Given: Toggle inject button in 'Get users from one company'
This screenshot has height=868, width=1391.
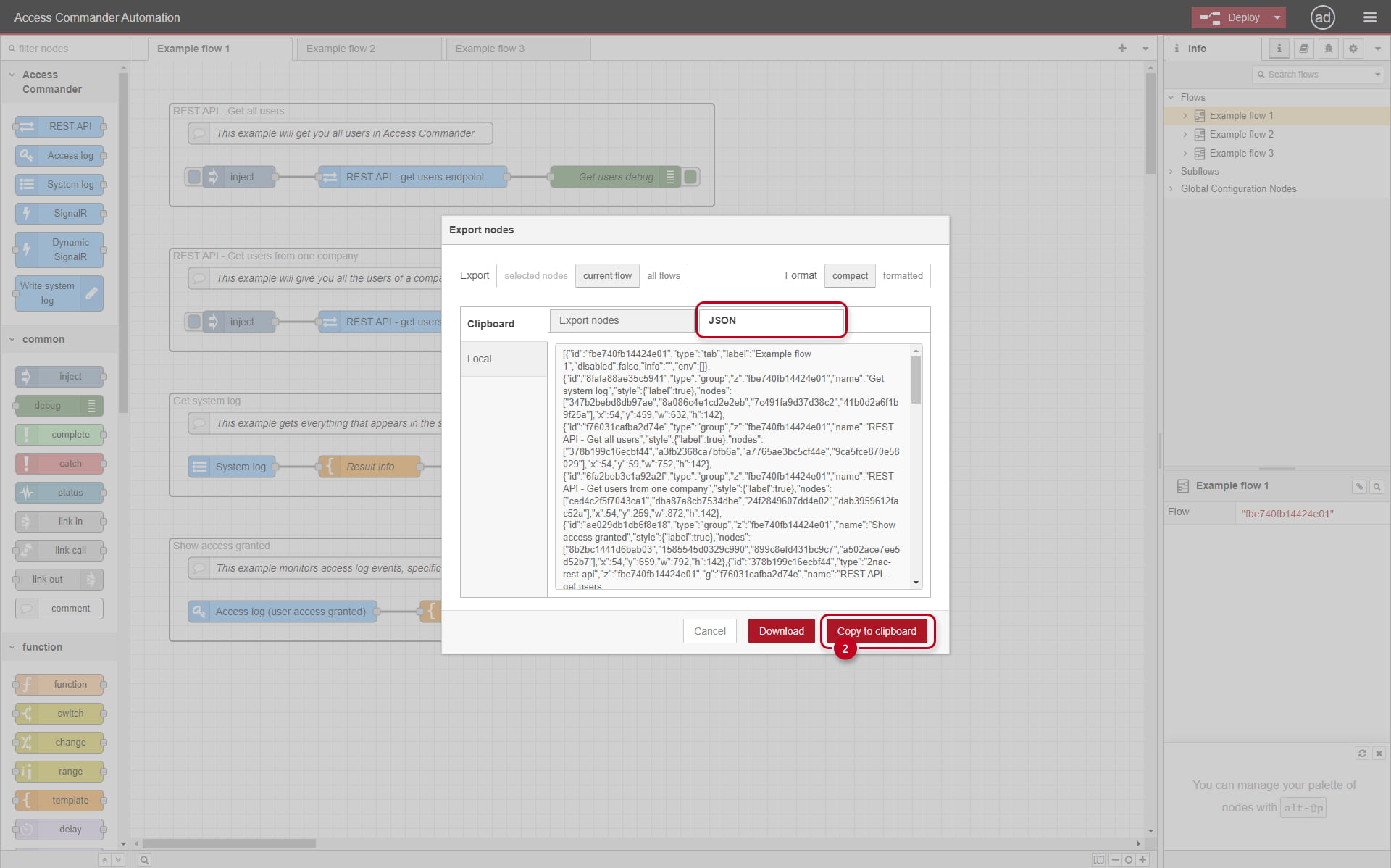Looking at the screenshot, I should tap(194, 322).
